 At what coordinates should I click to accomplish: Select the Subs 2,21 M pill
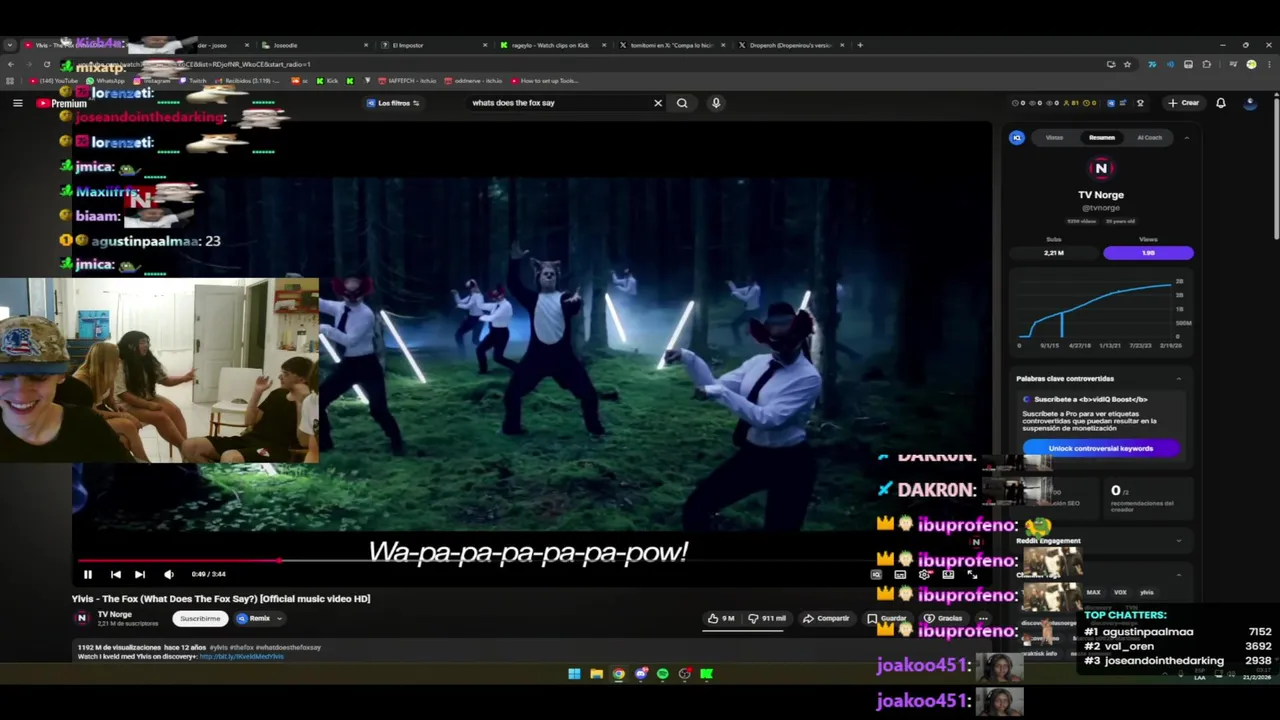point(1054,253)
